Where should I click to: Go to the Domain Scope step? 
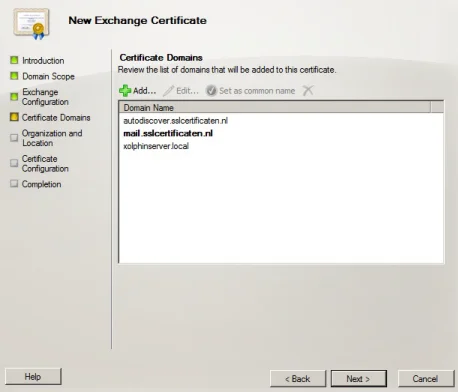tap(48, 76)
